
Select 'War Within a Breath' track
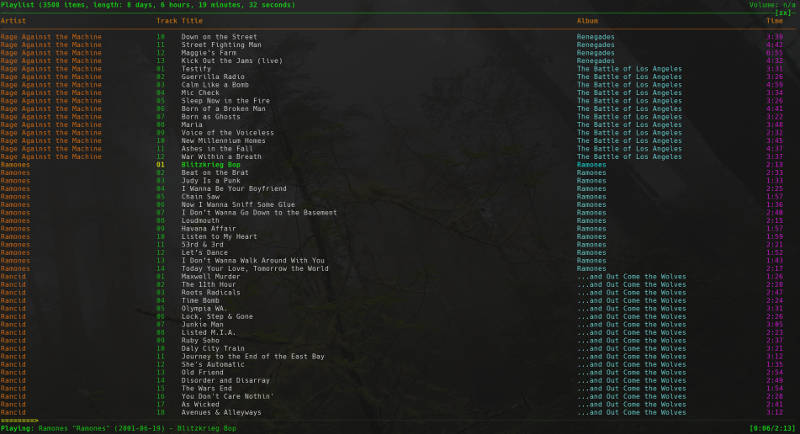point(221,157)
